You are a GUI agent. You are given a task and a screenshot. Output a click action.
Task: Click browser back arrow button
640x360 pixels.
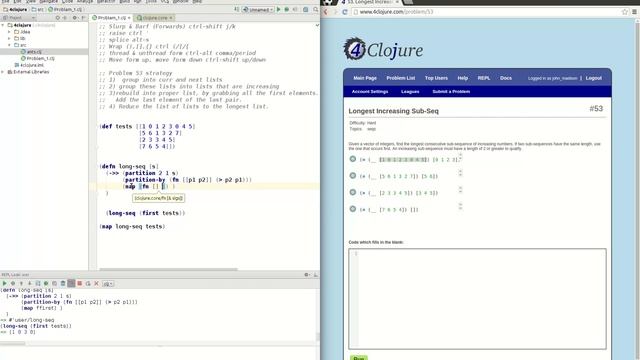[x=326, y=12]
